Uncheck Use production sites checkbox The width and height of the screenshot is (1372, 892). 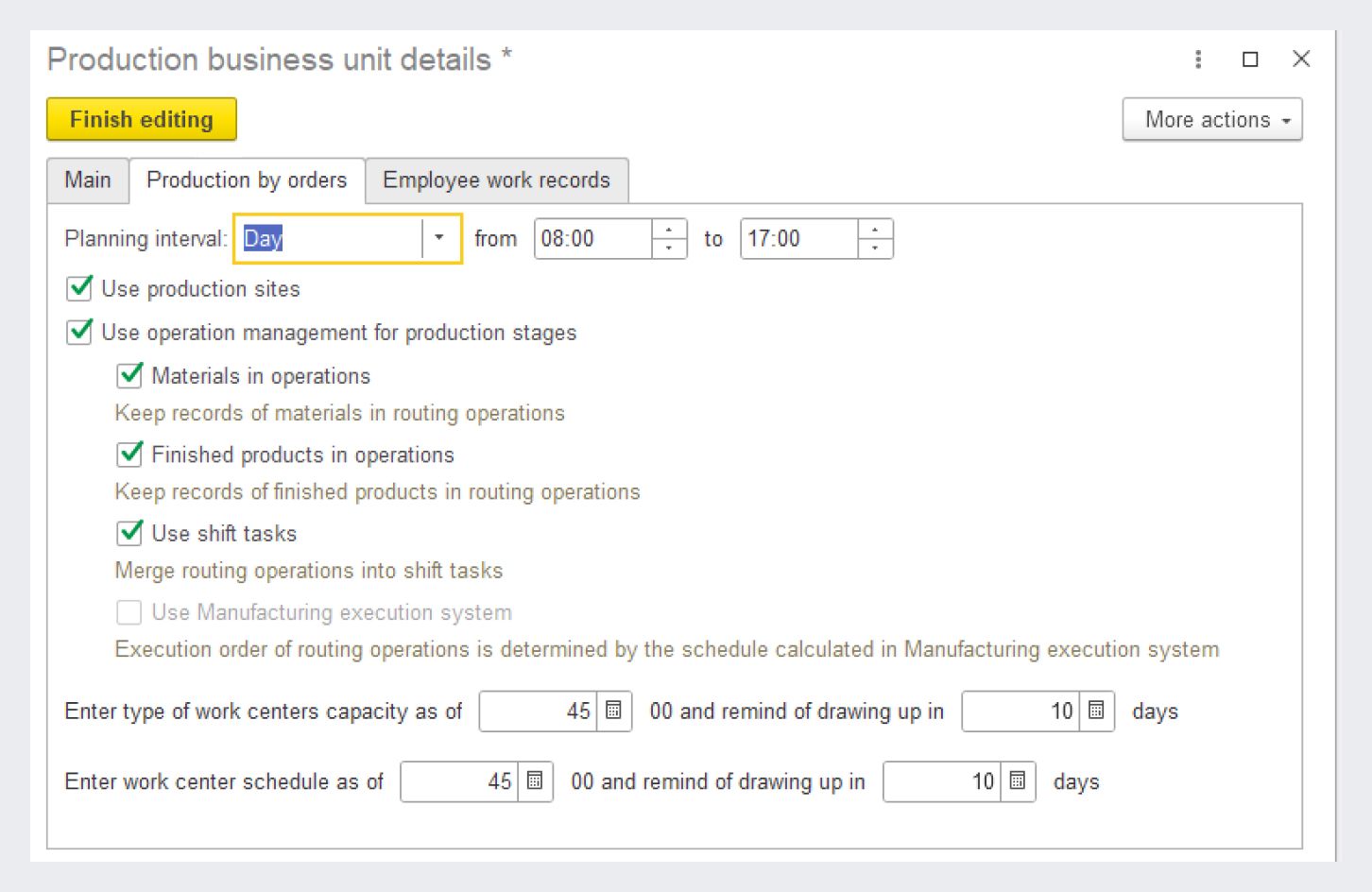tap(80, 287)
